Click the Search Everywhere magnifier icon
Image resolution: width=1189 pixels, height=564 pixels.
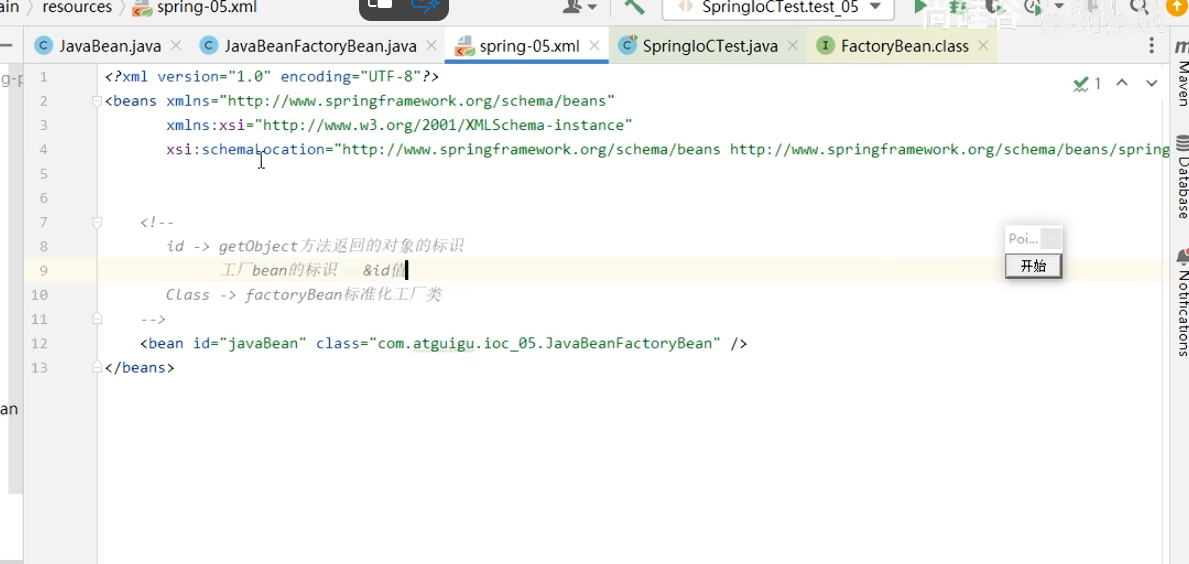pyautogui.click(x=1139, y=8)
